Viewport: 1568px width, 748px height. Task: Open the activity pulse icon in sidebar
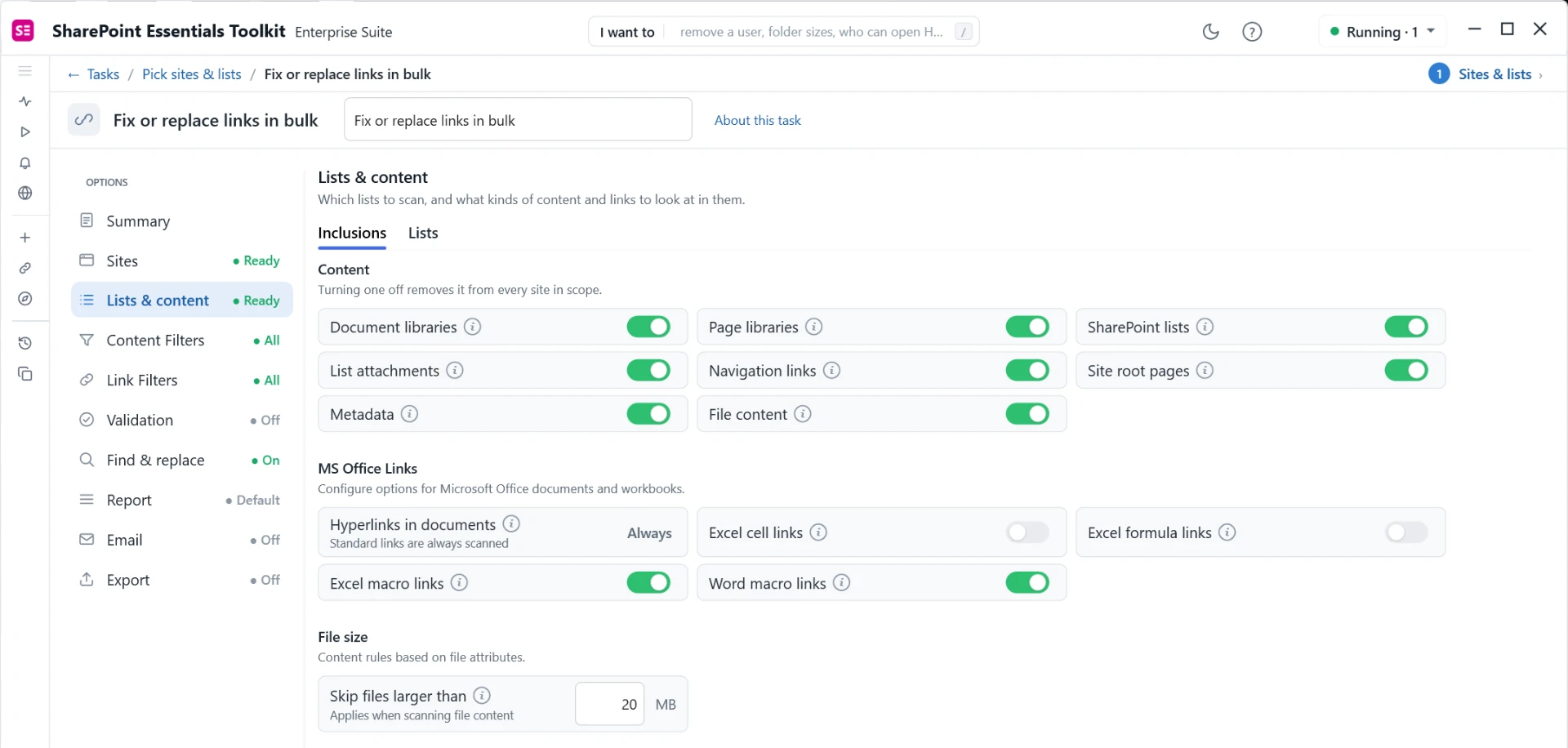25,101
